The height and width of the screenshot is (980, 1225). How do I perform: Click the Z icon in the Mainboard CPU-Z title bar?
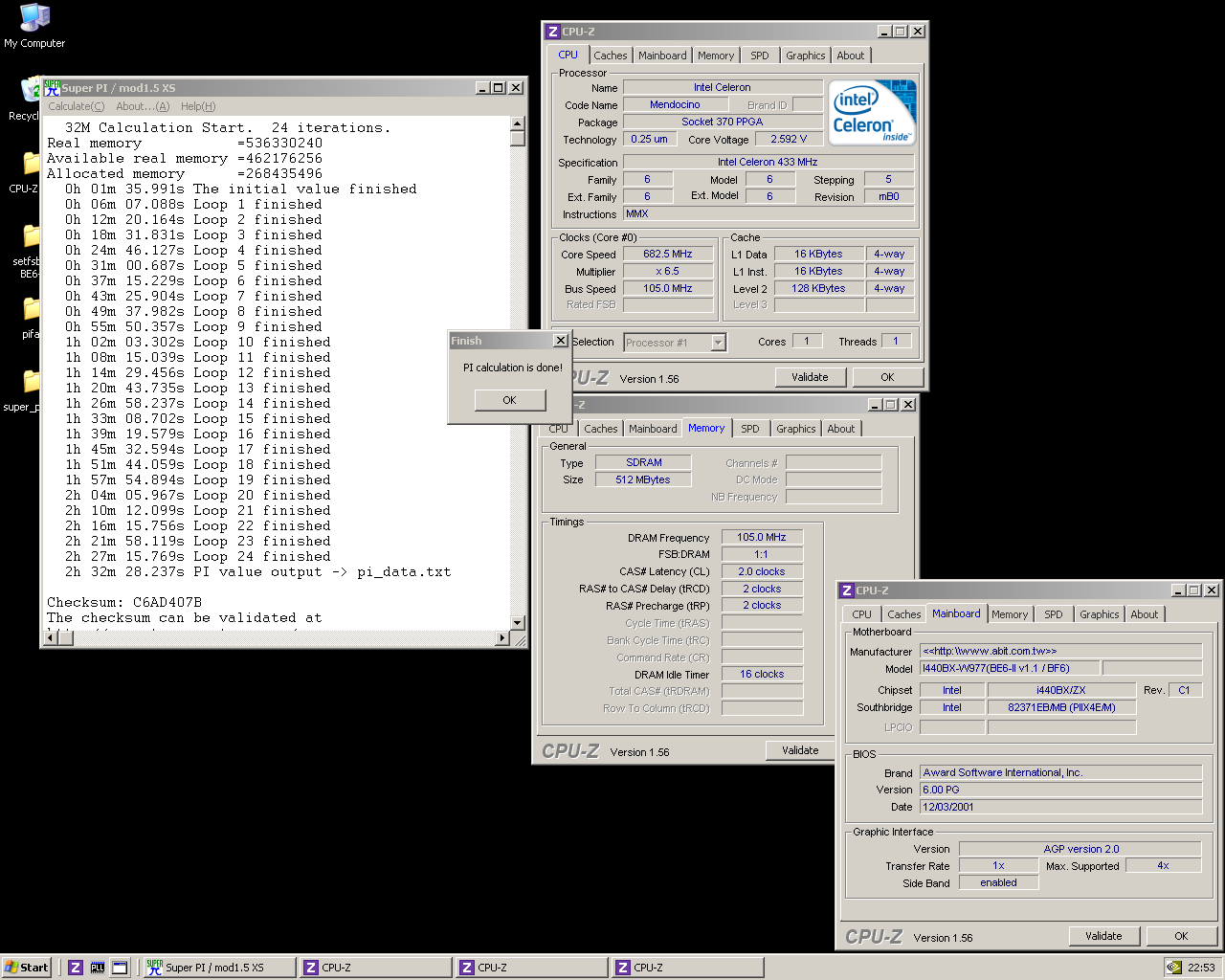click(x=847, y=590)
